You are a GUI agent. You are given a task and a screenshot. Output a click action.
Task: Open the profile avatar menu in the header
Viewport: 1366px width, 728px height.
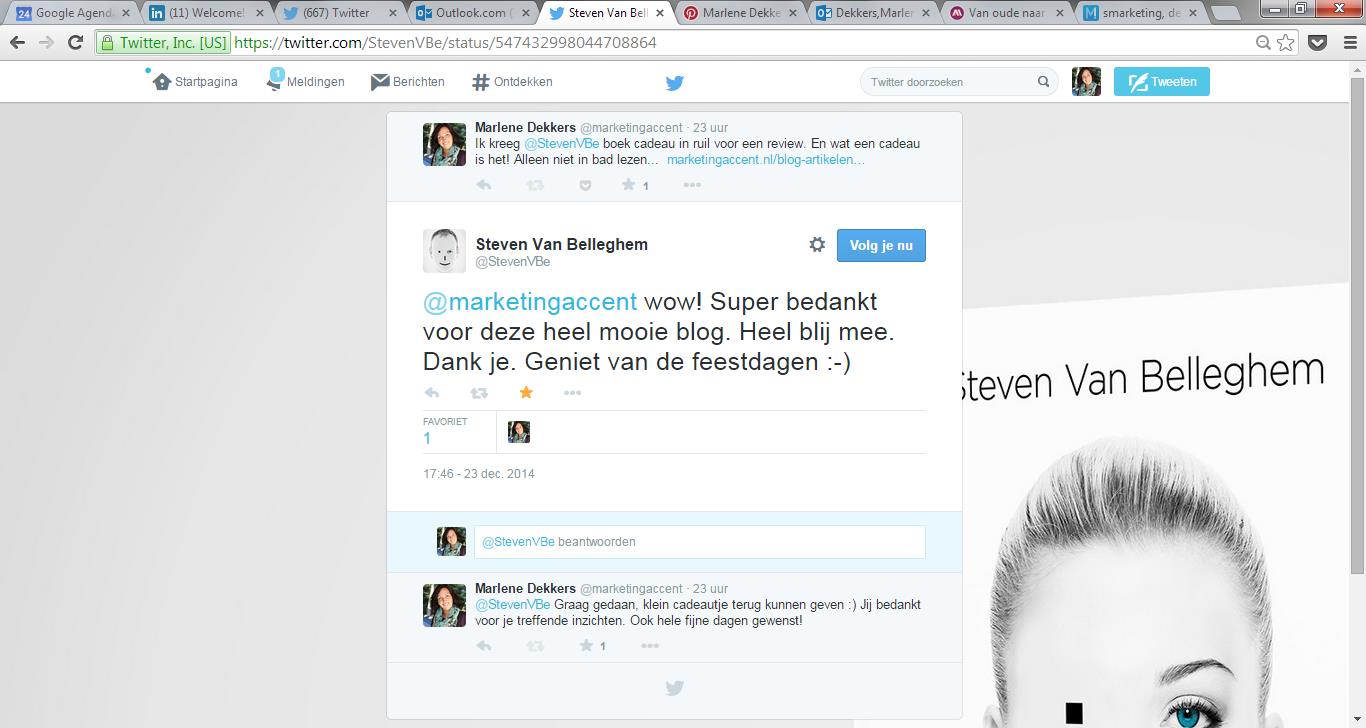tap(1086, 82)
